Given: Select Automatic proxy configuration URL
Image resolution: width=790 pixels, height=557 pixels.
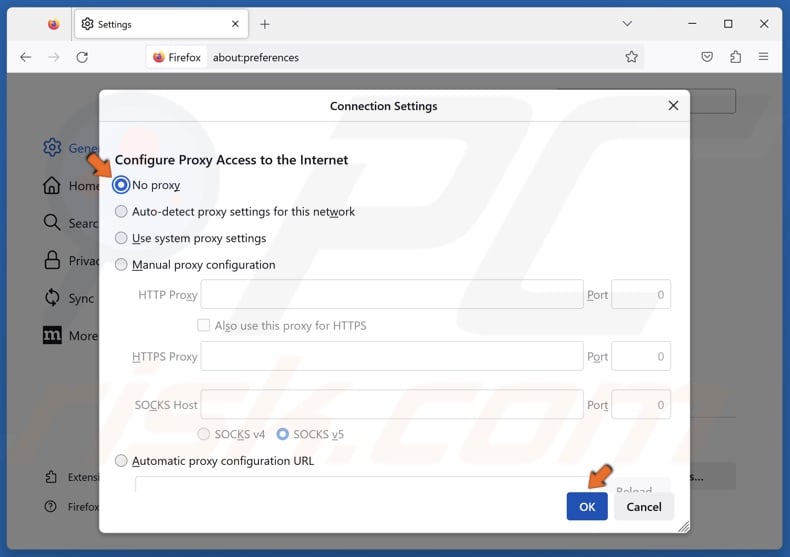Looking at the screenshot, I should coord(121,460).
